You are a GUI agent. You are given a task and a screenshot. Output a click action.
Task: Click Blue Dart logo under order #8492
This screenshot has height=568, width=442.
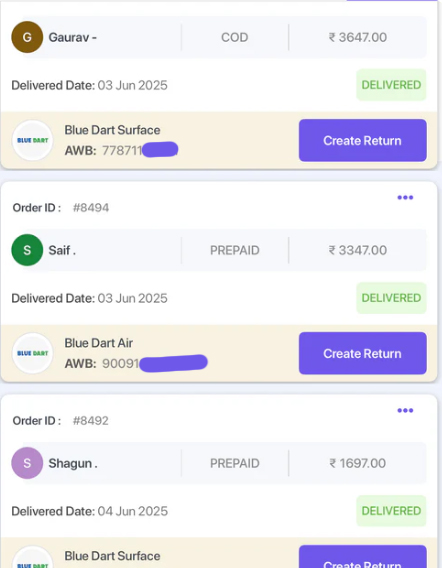coord(33,558)
